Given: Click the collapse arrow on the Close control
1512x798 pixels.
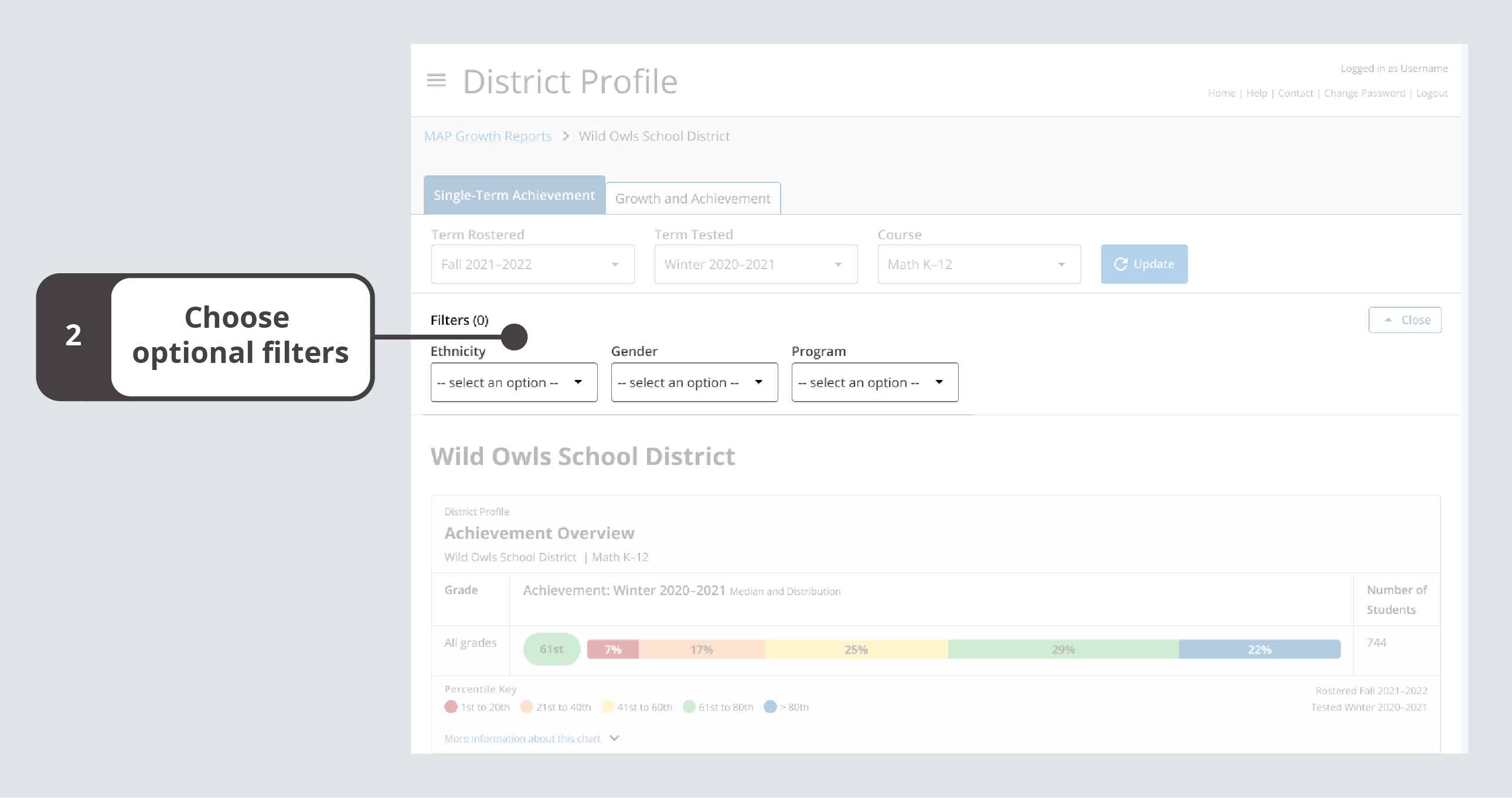Looking at the screenshot, I should click(1388, 320).
